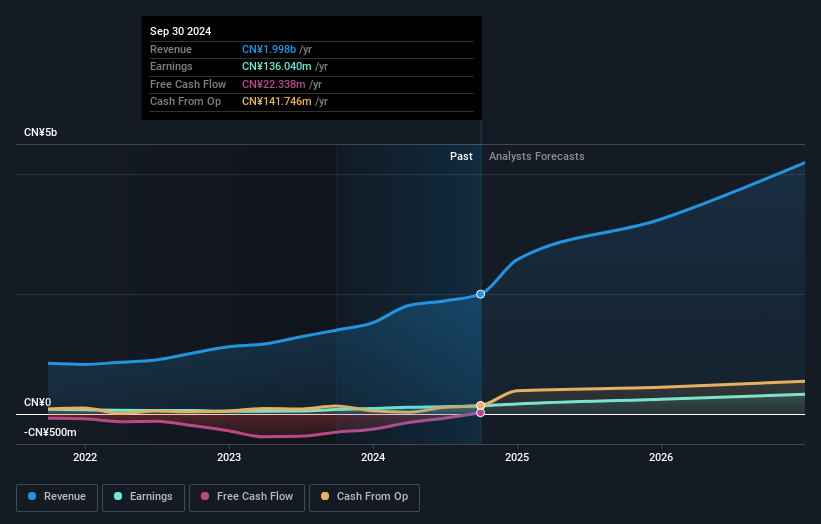821x524 pixels.
Task: Toggle the Cash From Op legend series
Action: pyautogui.click(x=364, y=497)
